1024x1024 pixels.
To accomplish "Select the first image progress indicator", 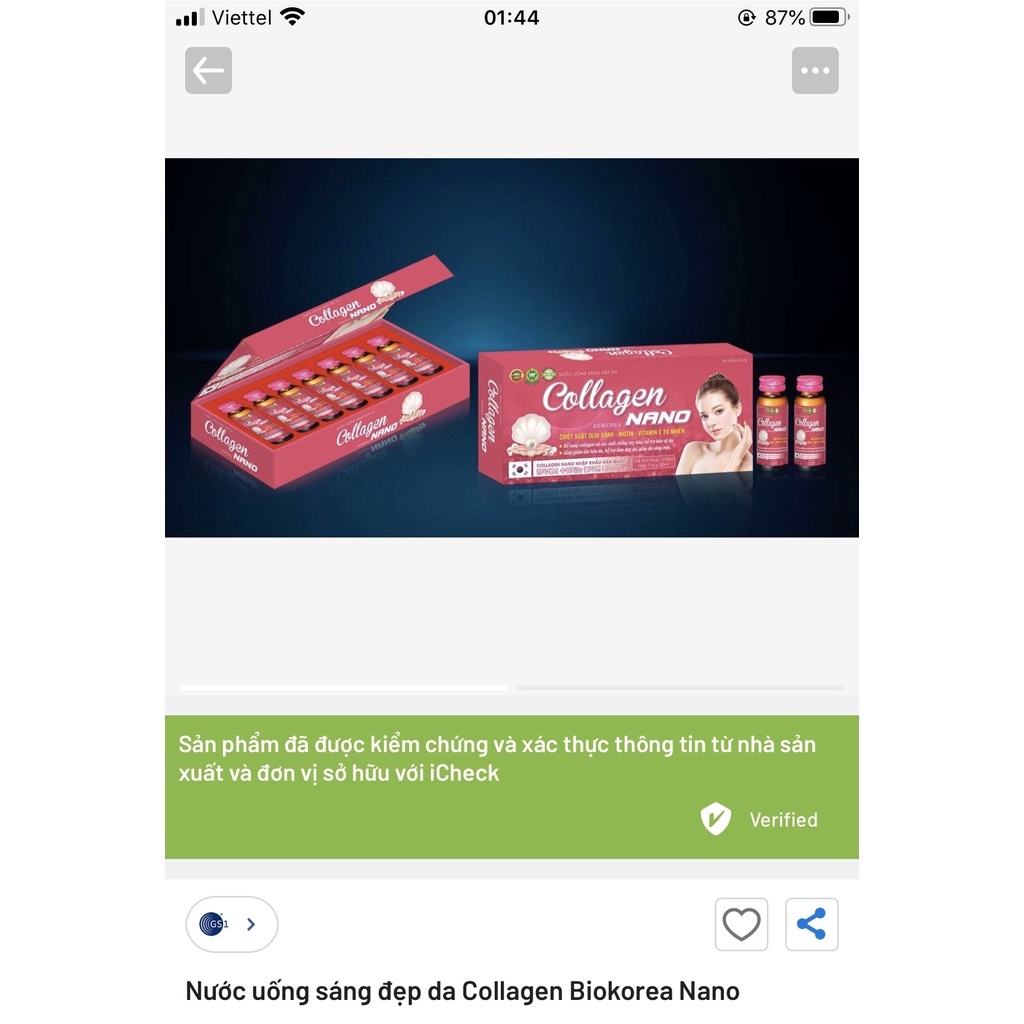I will (344, 688).
